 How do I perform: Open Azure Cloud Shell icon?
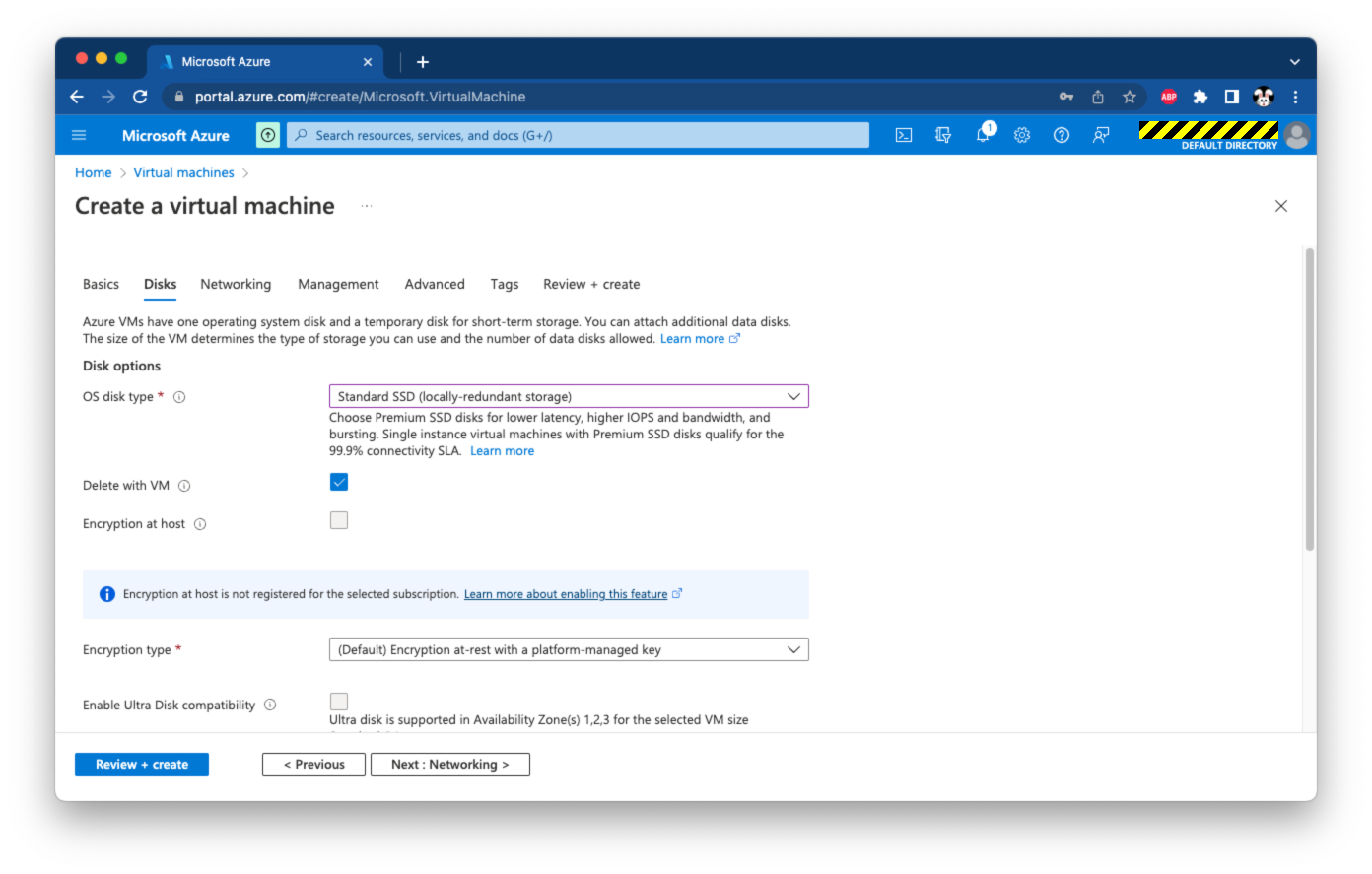pos(903,135)
